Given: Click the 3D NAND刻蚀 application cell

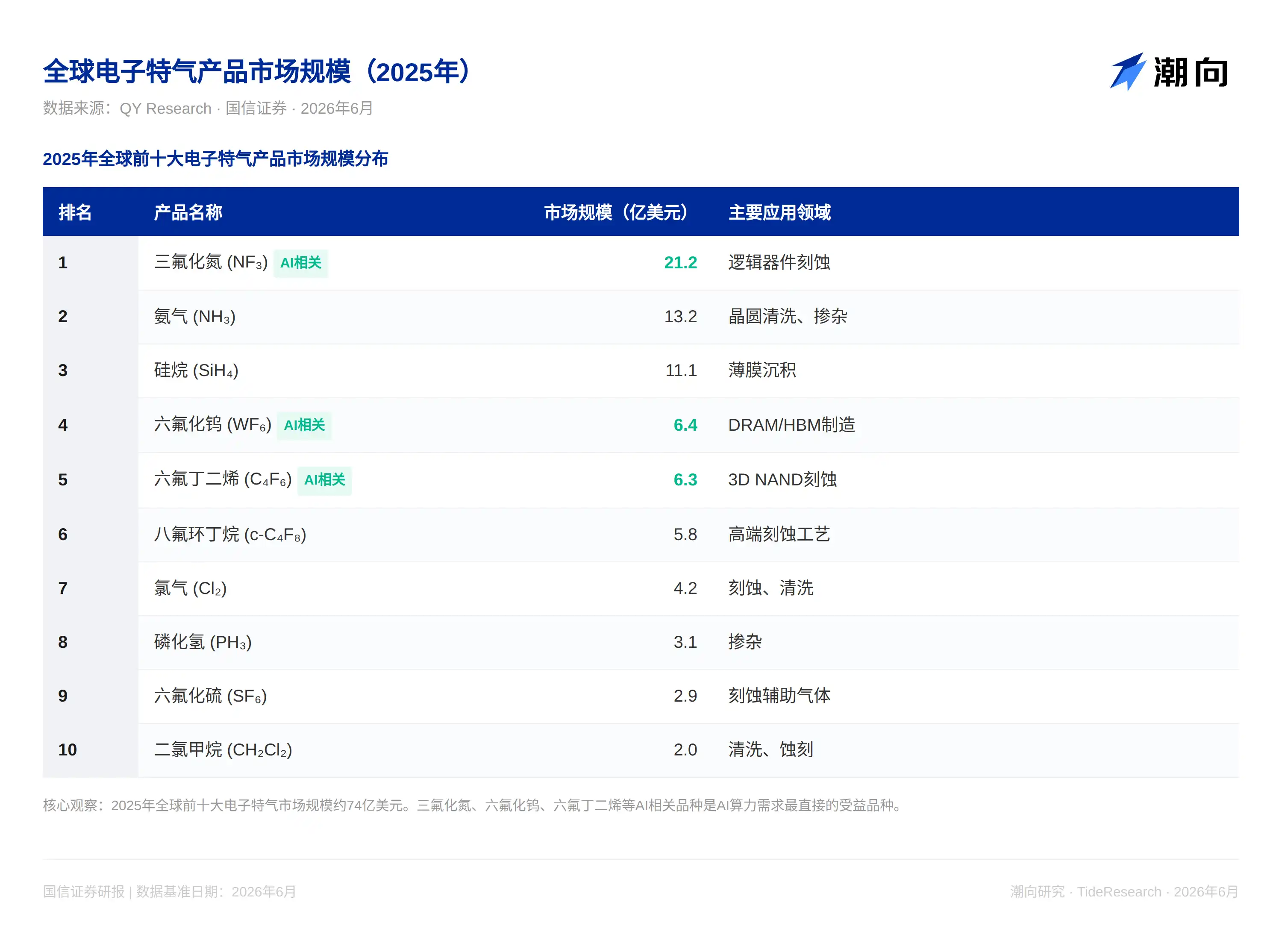Looking at the screenshot, I should coord(782,480).
